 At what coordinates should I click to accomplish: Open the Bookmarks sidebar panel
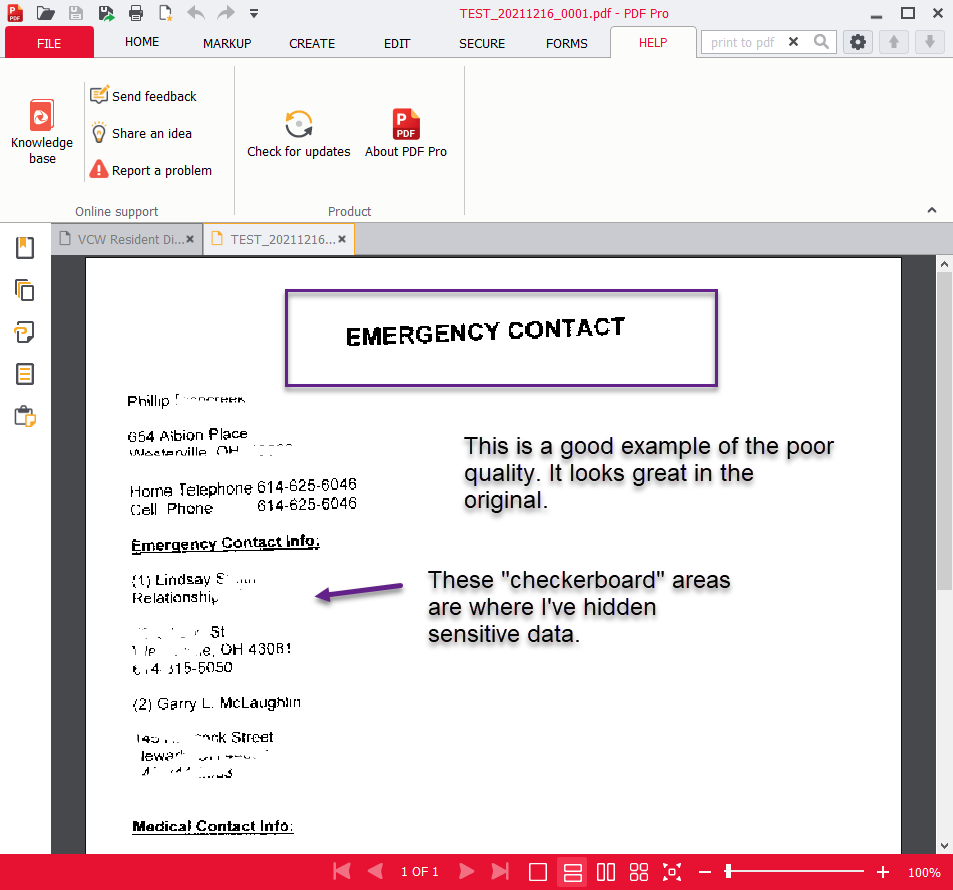tap(25, 248)
